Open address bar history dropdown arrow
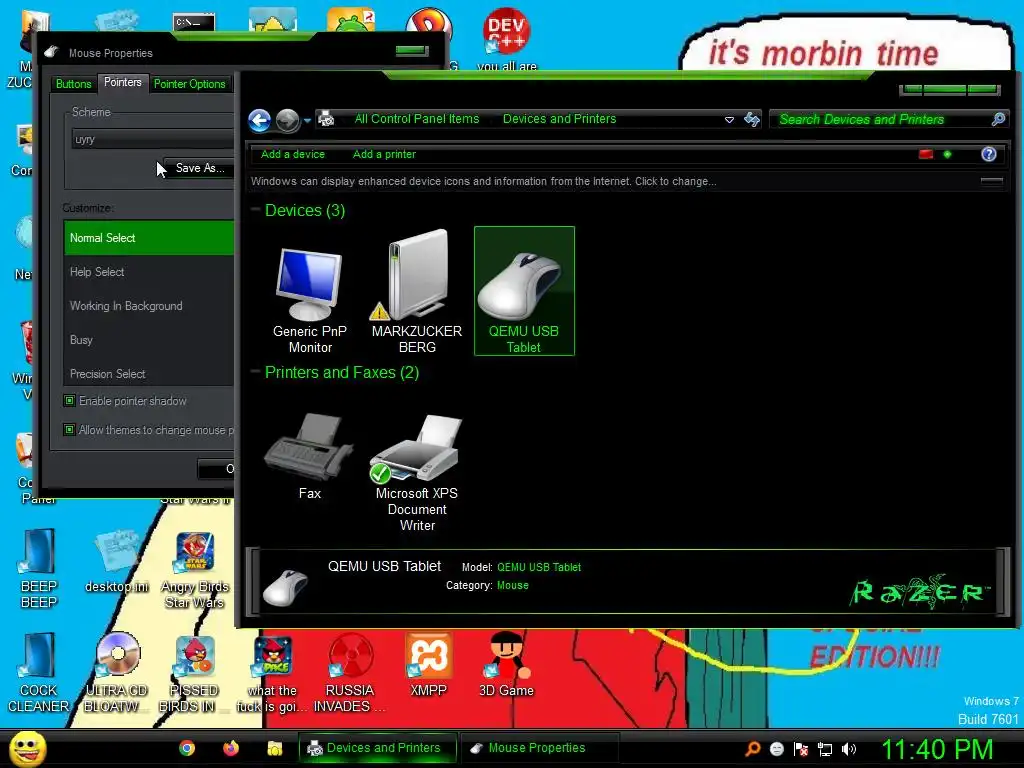 [x=729, y=120]
